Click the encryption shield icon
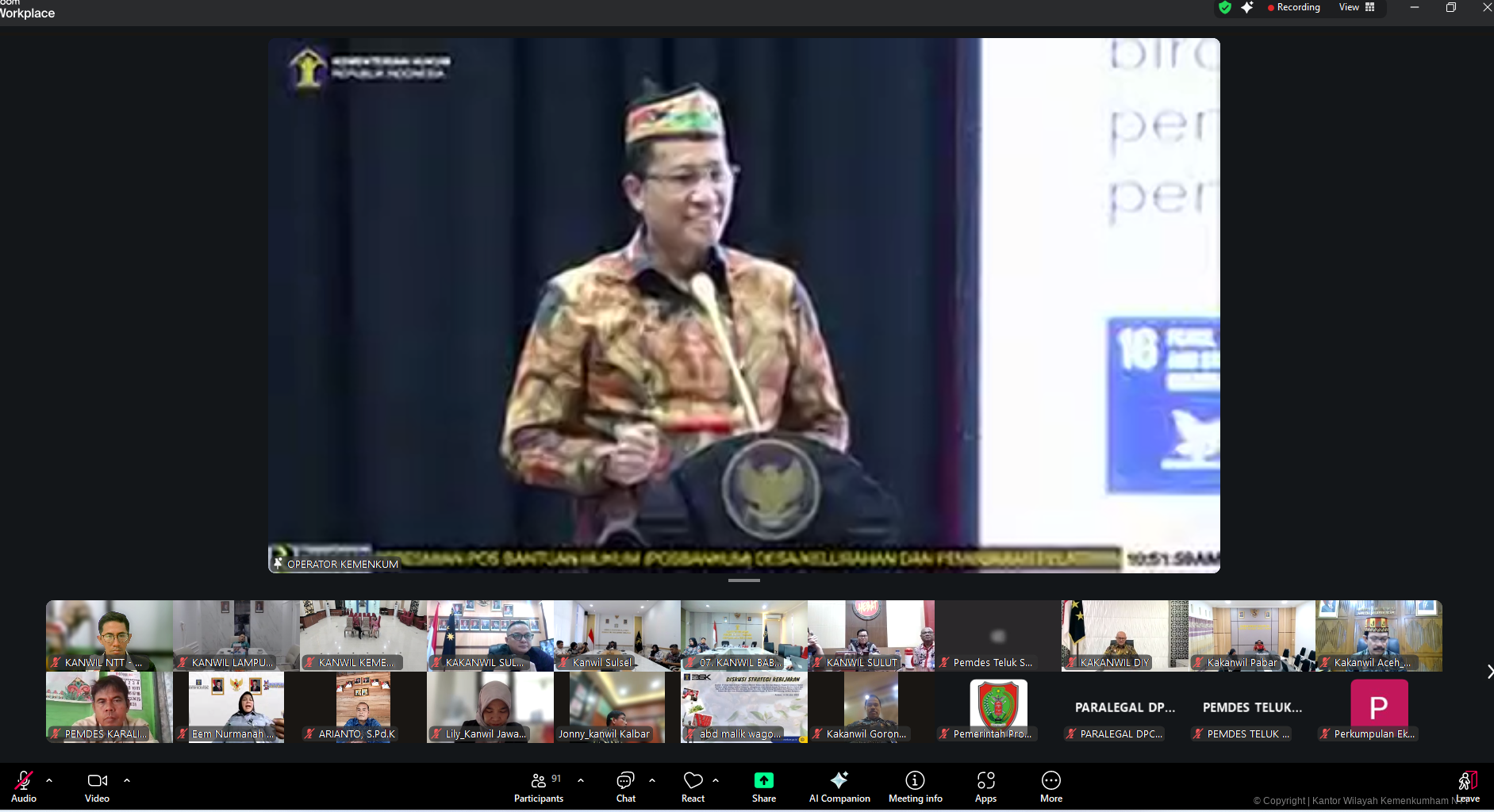 [x=1225, y=8]
